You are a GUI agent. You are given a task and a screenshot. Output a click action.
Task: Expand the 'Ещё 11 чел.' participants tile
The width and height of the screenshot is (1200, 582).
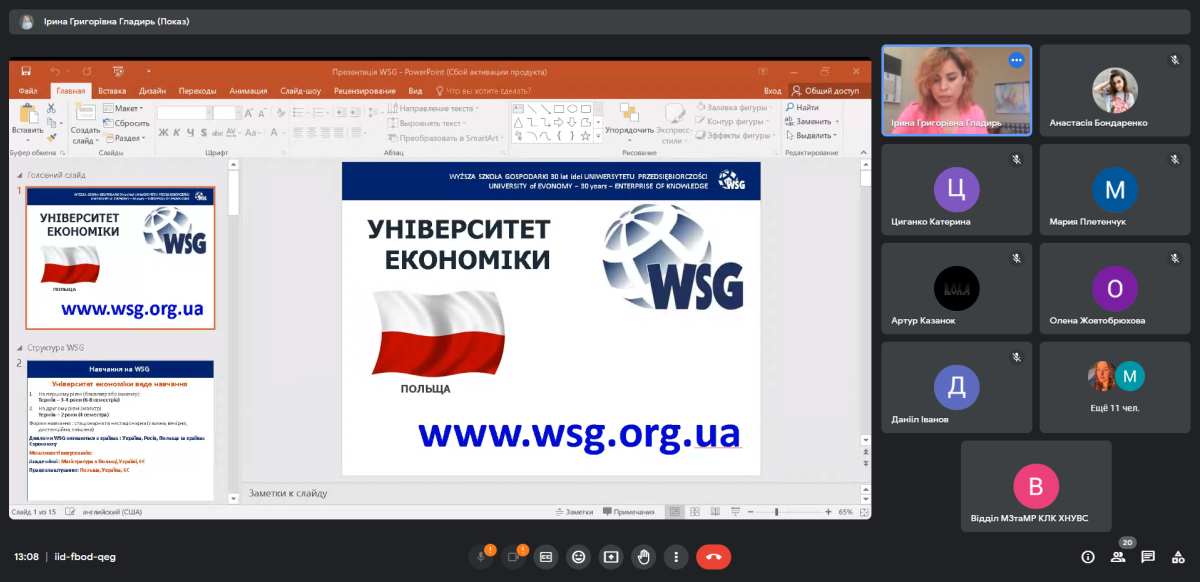(x=1115, y=386)
